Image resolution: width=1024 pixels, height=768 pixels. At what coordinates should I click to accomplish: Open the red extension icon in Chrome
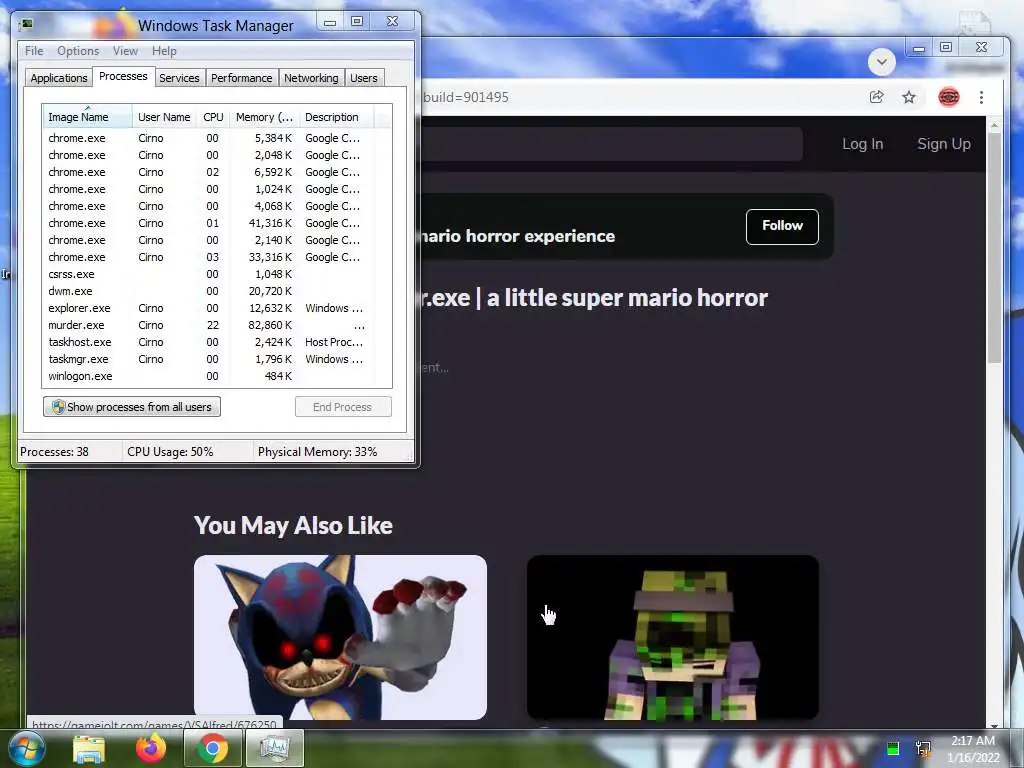coord(948,97)
